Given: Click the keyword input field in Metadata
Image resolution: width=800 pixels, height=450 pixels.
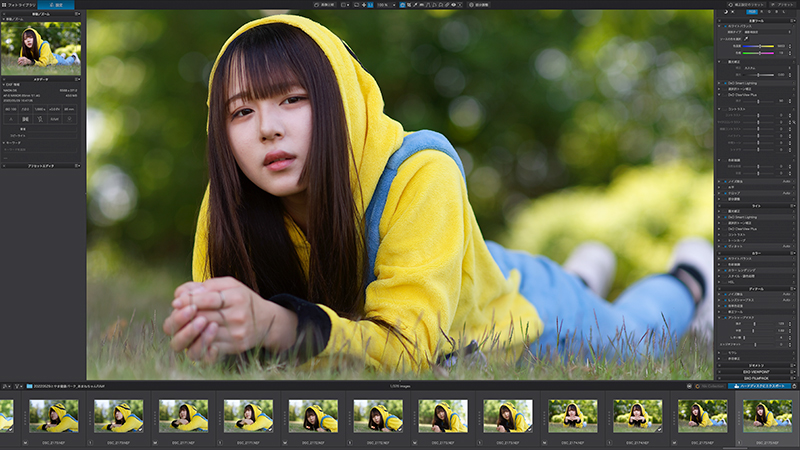Looking at the screenshot, I should coord(40,150).
